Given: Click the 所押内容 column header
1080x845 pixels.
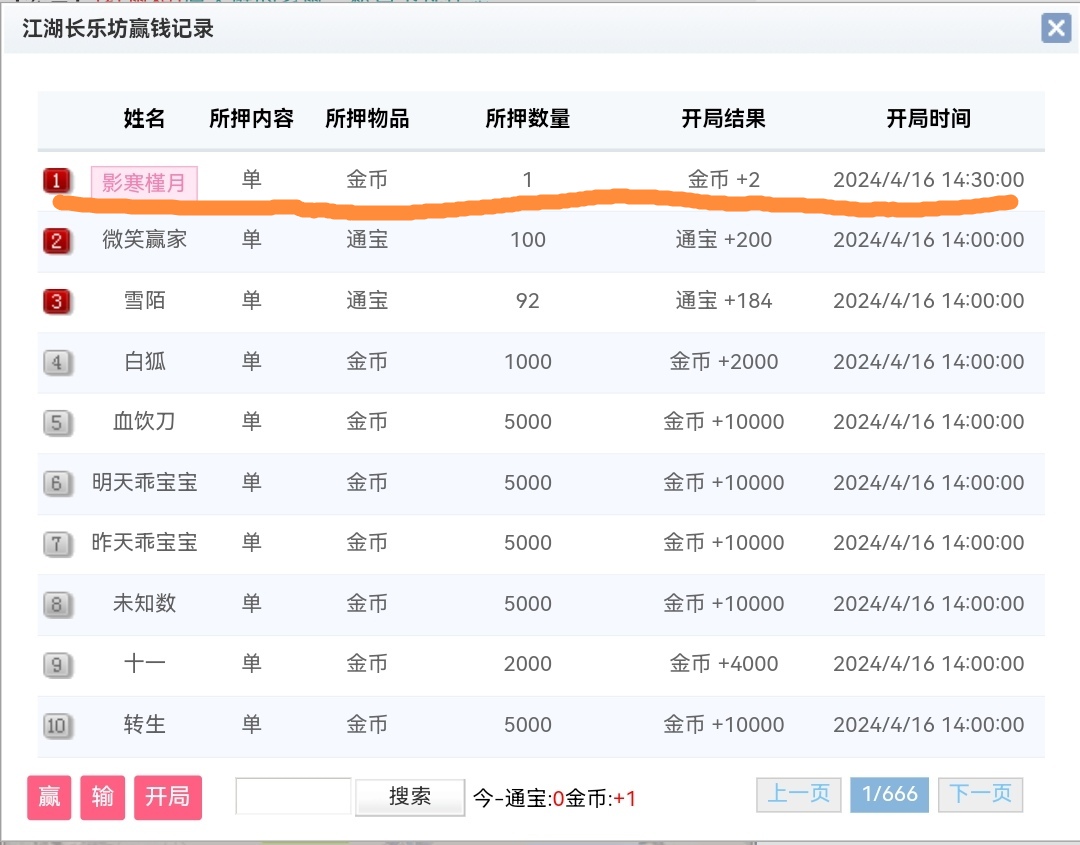Looking at the screenshot, I should 251,118.
